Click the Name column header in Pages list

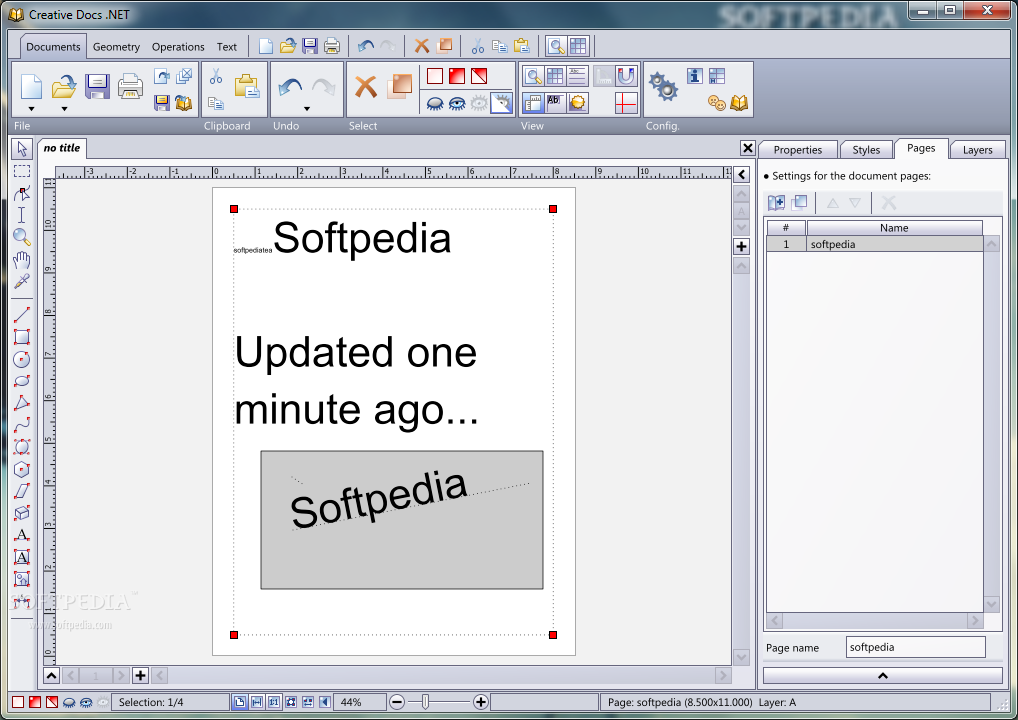pyautogui.click(x=894, y=228)
